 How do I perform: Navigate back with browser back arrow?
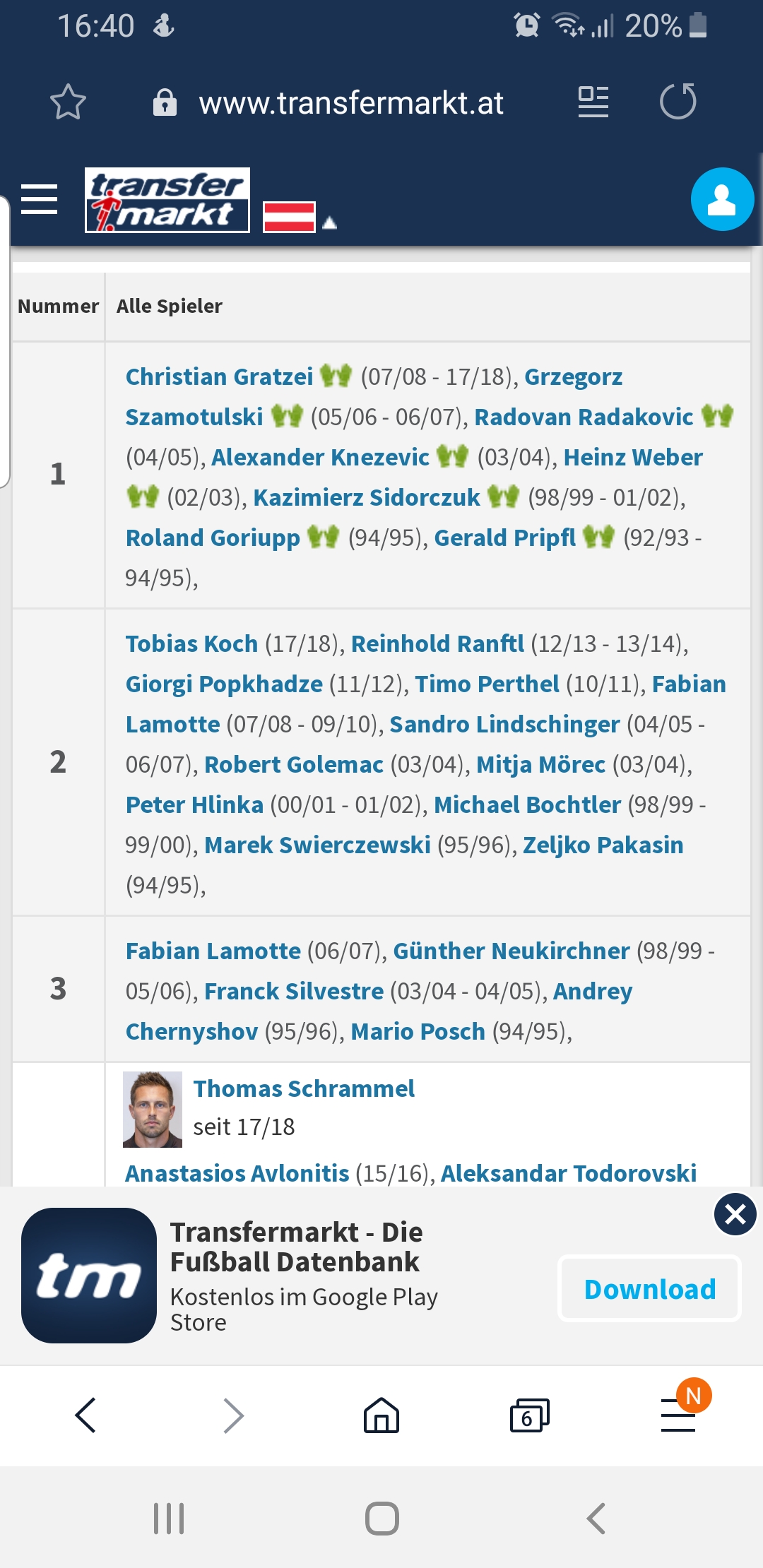pyautogui.click(x=85, y=1415)
